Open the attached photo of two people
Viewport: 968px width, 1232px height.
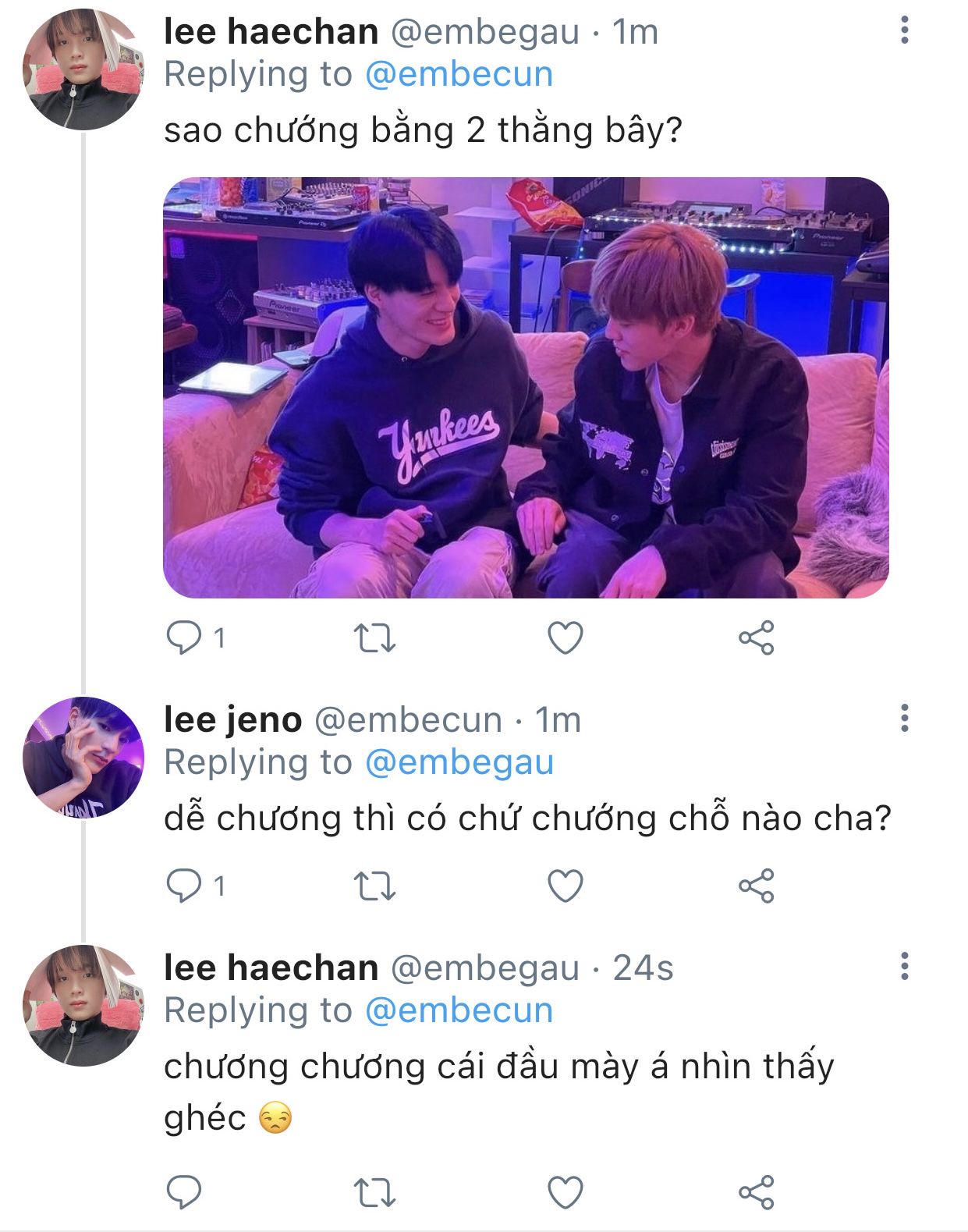(x=526, y=388)
